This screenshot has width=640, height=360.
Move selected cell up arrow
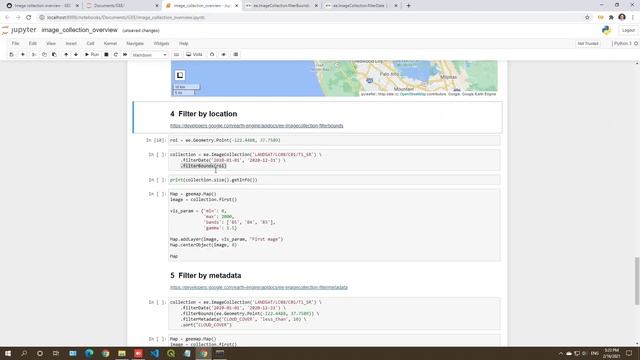coord(66,54)
